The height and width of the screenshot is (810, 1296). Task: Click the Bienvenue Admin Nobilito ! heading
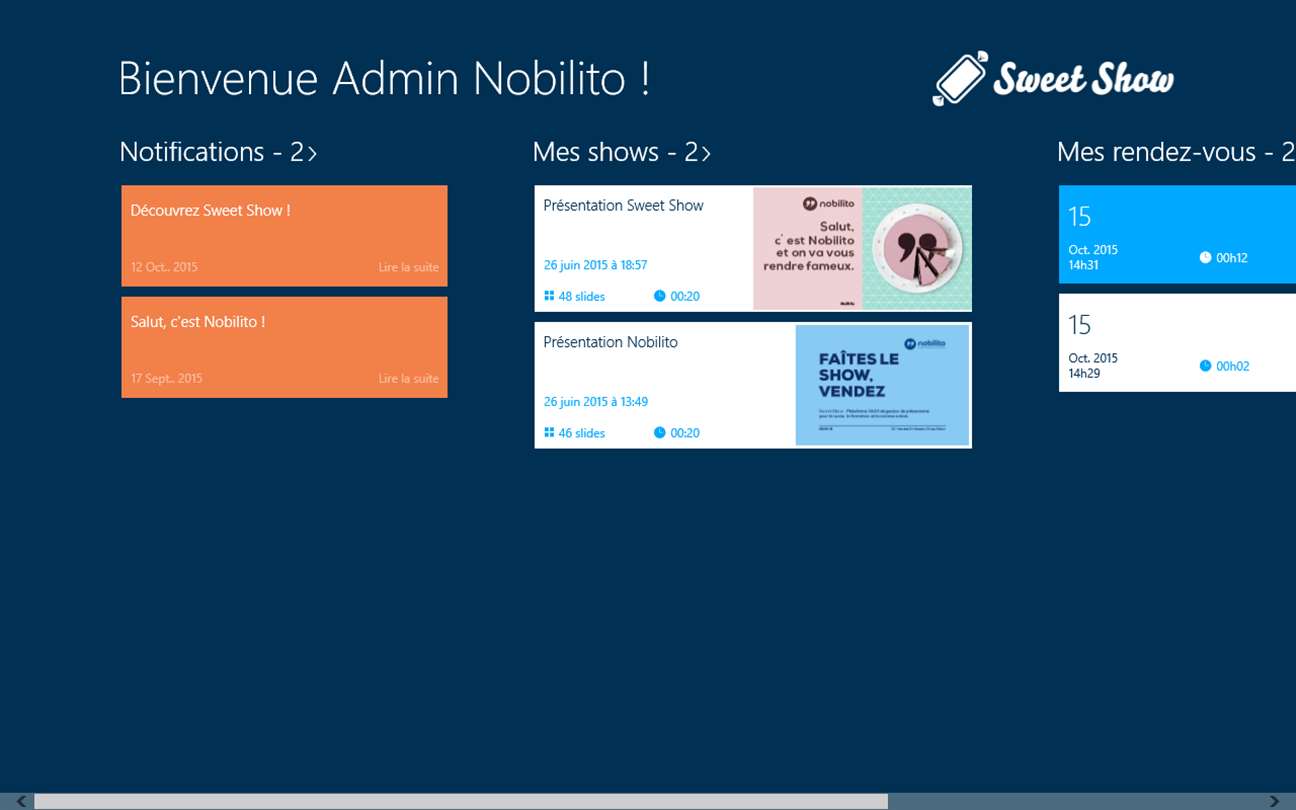384,78
